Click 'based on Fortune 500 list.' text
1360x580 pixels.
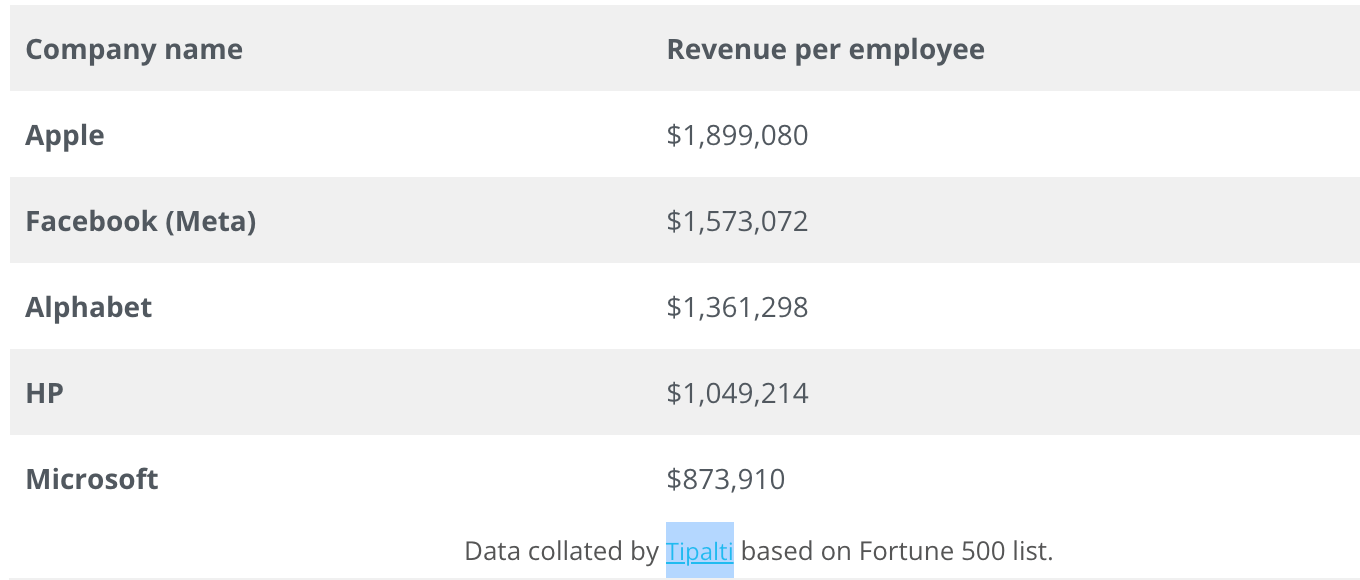point(897,550)
